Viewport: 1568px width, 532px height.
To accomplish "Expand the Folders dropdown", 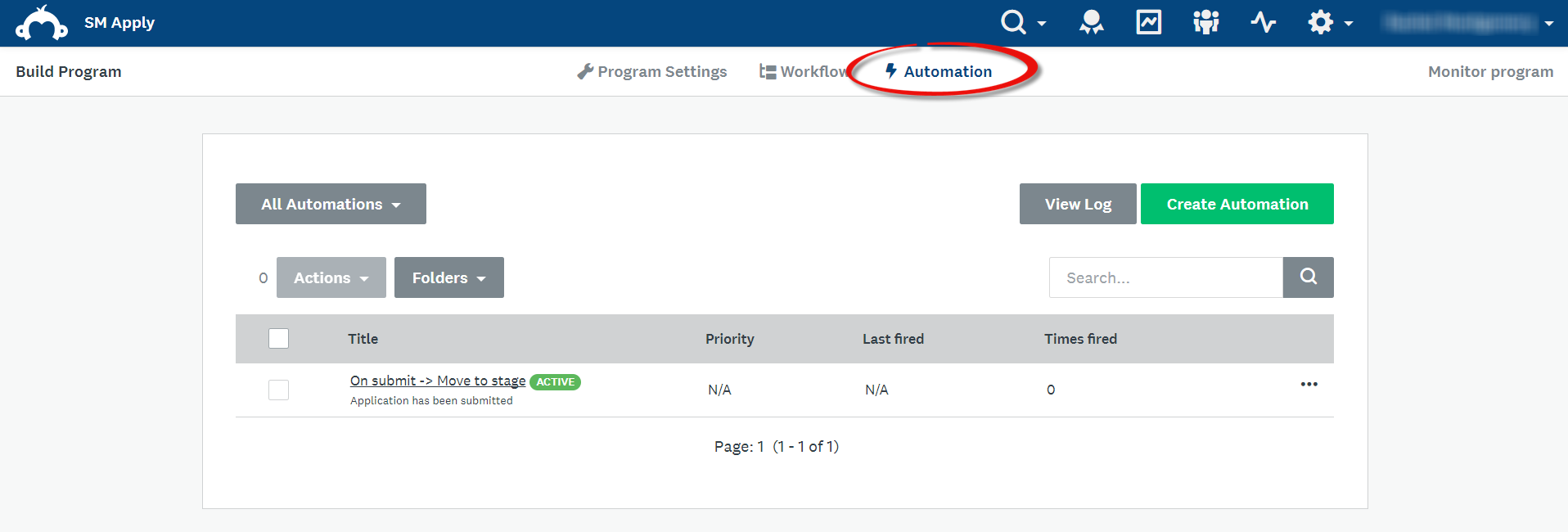I will pyautogui.click(x=448, y=277).
